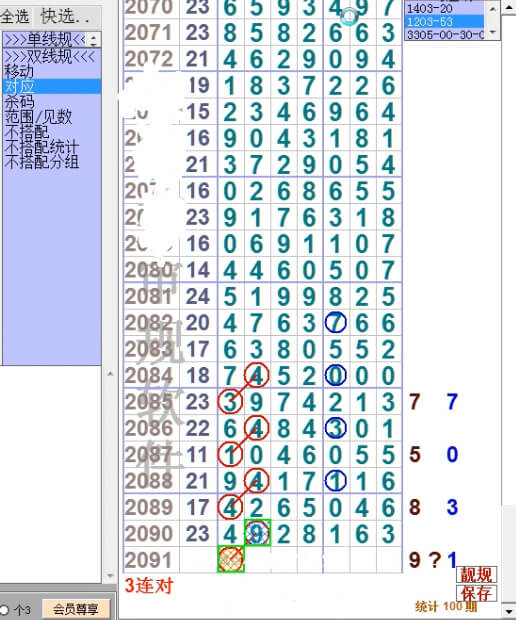Viewport: 516px width, 620px height.
Task: Click the red-circled 4 in row 2084
Action: pyautogui.click(x=257, y=375)
